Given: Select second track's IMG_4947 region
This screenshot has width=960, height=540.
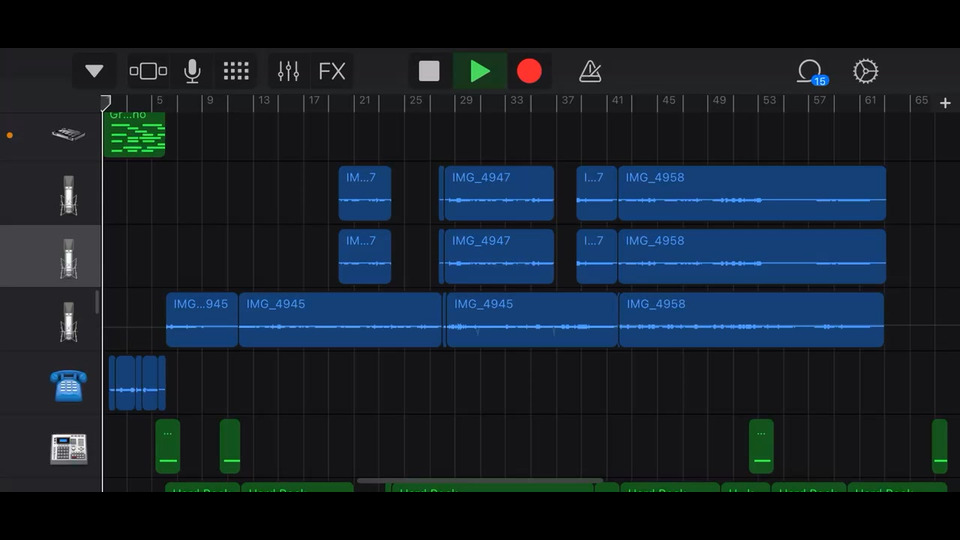Looking at the screenshot, I should click(499, 257).
